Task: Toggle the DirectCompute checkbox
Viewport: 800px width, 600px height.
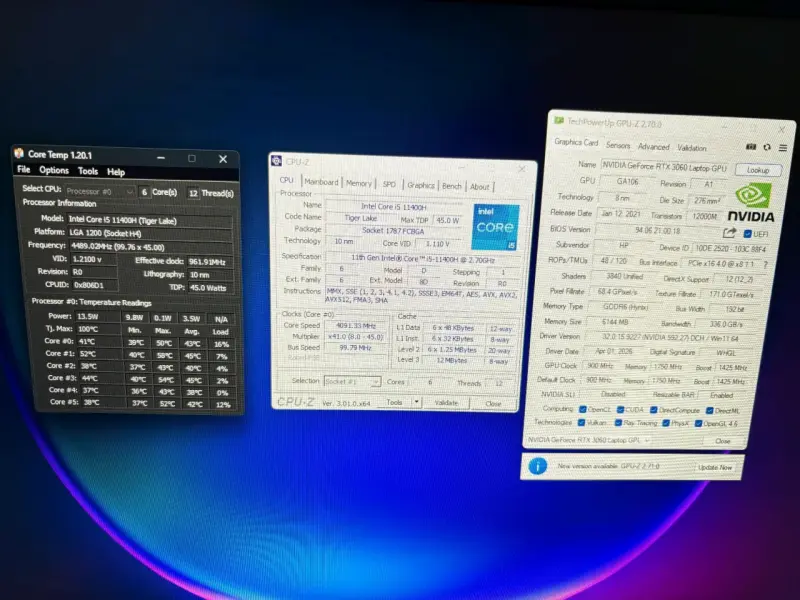Action: (654, 410)
